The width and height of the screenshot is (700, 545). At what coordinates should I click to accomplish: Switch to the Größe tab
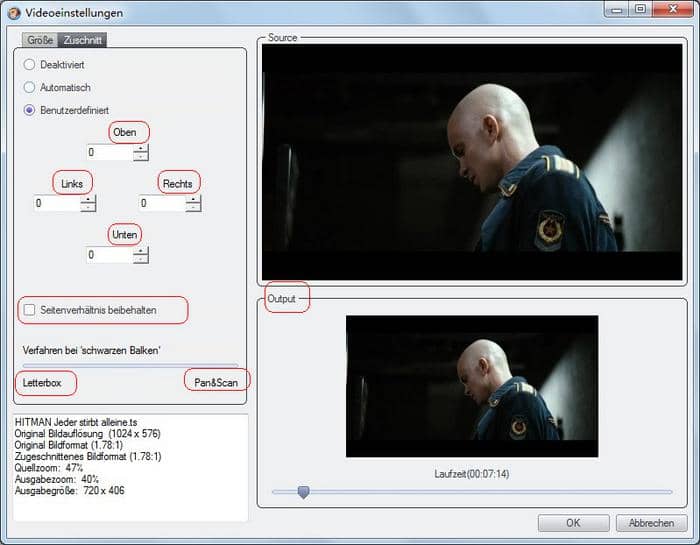coord(40,40)
